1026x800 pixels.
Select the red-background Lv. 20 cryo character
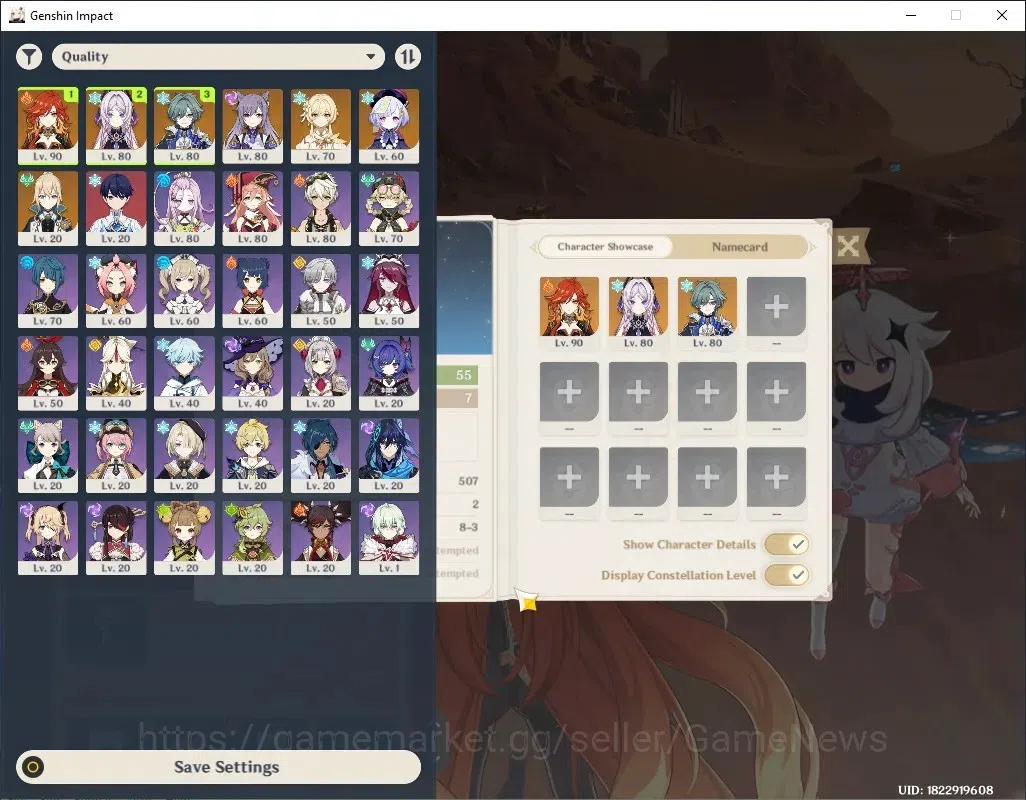pos(116,208)
